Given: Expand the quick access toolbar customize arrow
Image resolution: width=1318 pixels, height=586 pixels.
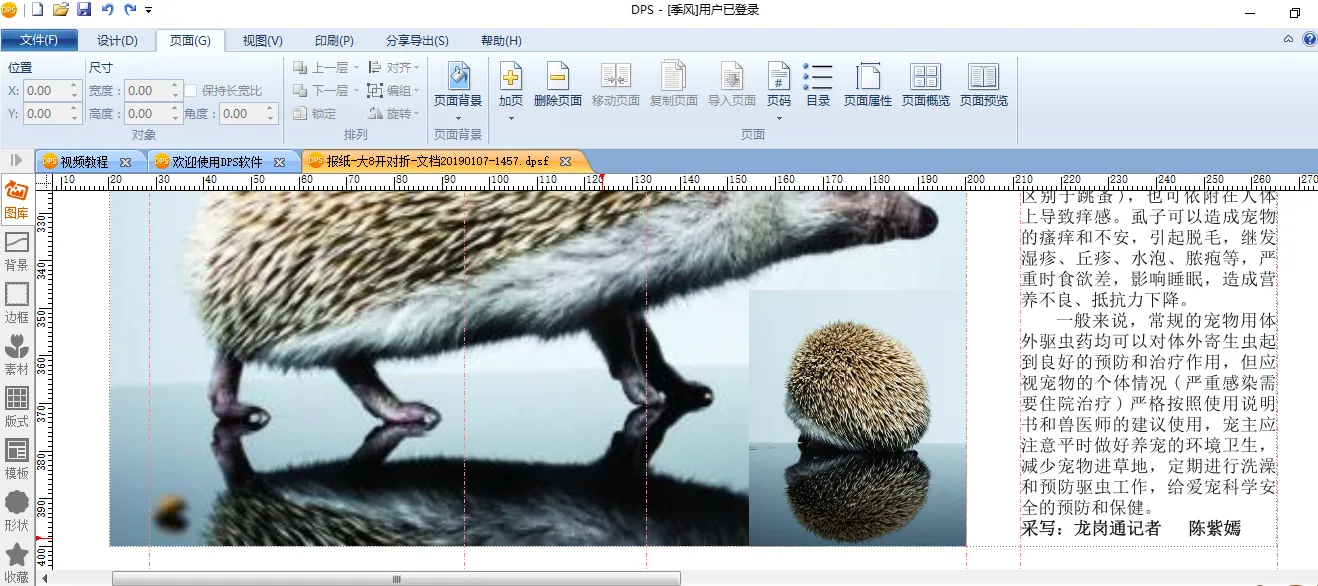Looking at the screenshot, I should click(x=149, y=10).
